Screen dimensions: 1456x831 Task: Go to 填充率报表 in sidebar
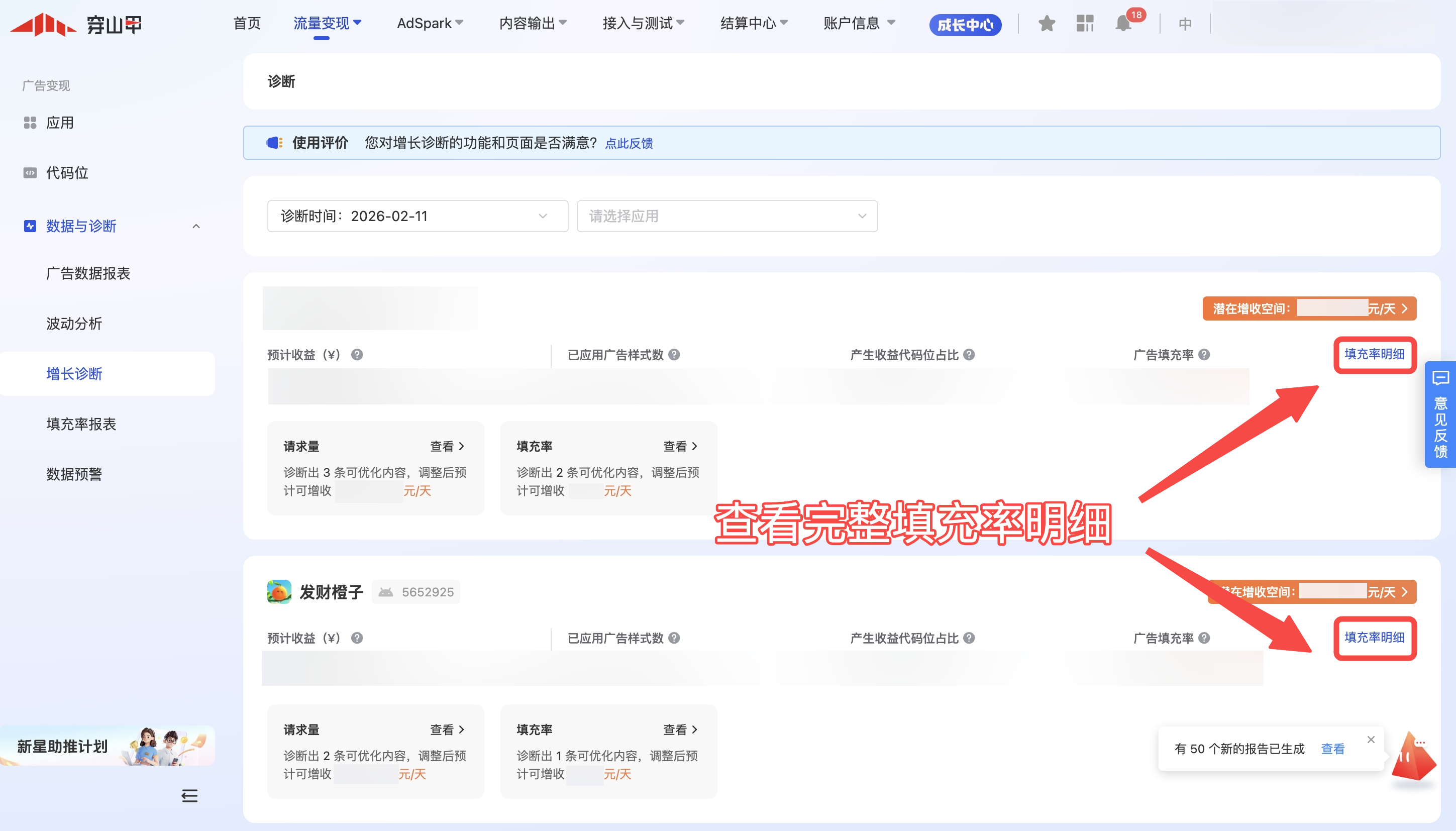(81, 424)
